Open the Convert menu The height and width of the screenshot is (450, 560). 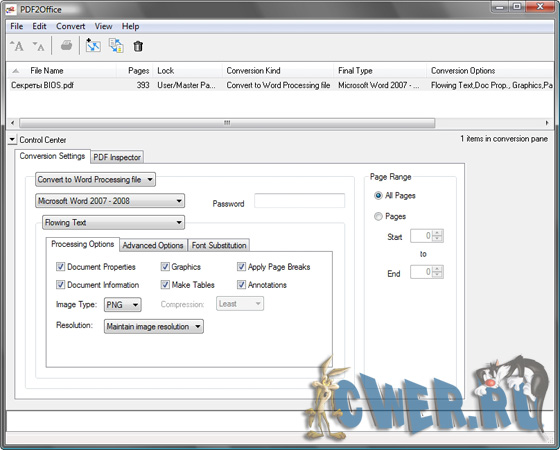70,26
